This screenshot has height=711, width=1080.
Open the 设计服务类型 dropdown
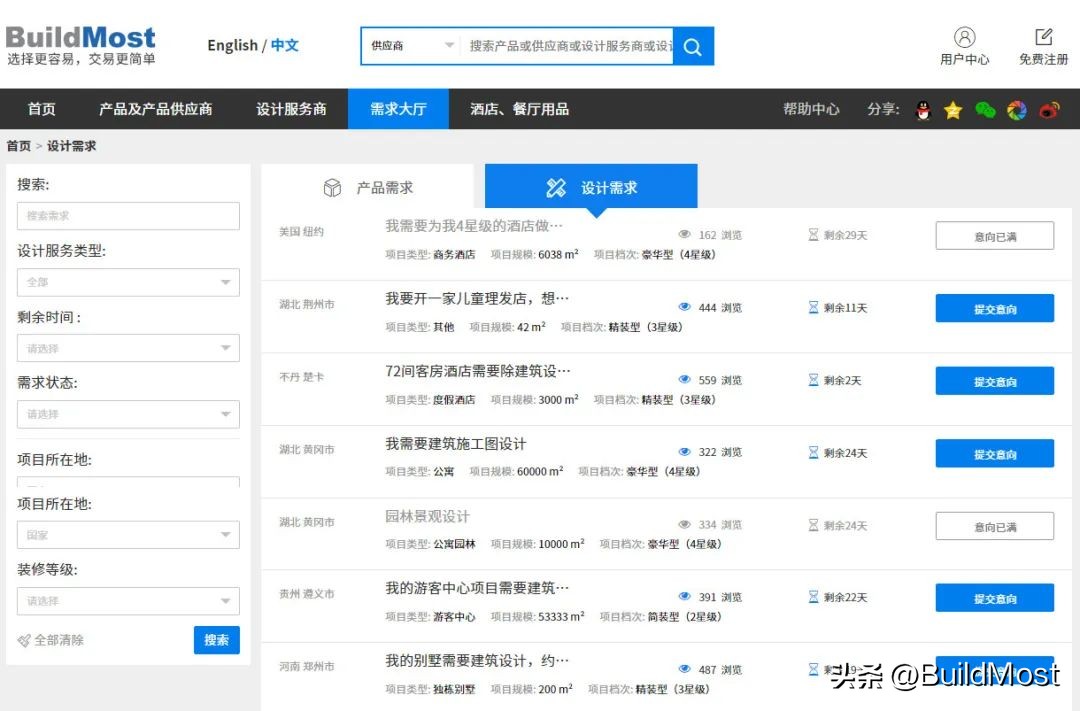[x=128, y=283]
